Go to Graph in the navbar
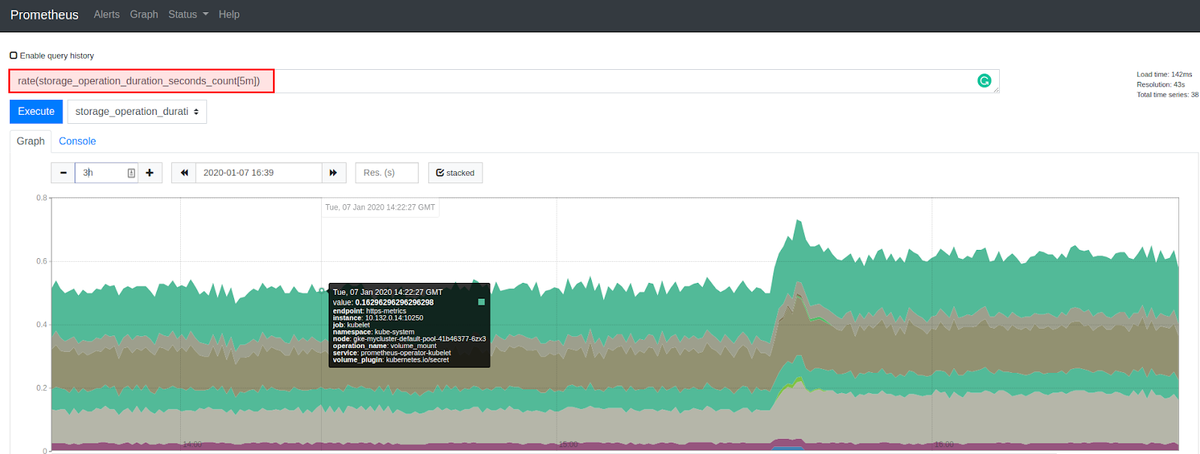 coord(144,15)
